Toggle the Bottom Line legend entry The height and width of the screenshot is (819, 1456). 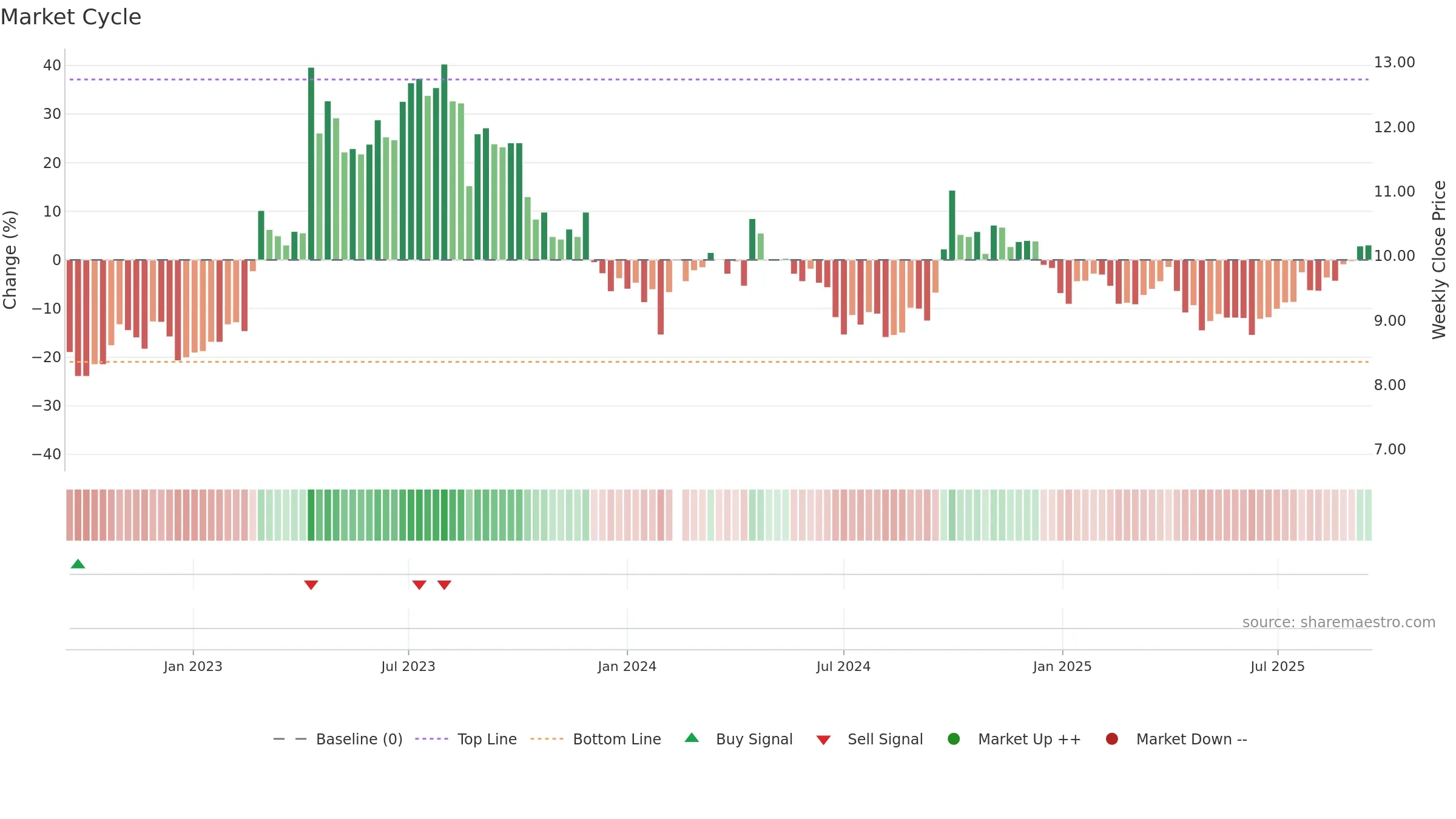point(596,739)
